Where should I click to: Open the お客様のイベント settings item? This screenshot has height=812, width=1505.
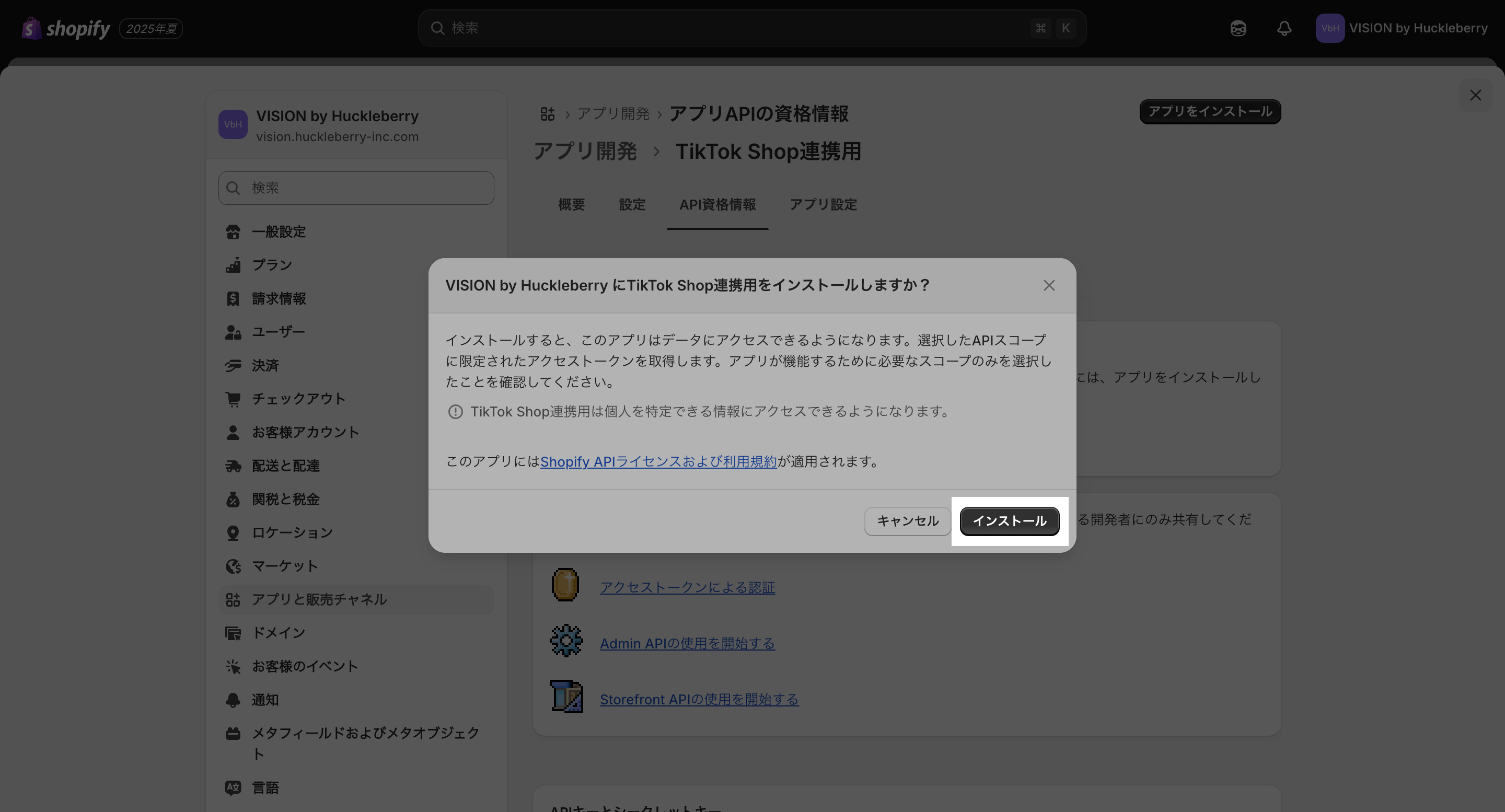click(x=356, y=666)
